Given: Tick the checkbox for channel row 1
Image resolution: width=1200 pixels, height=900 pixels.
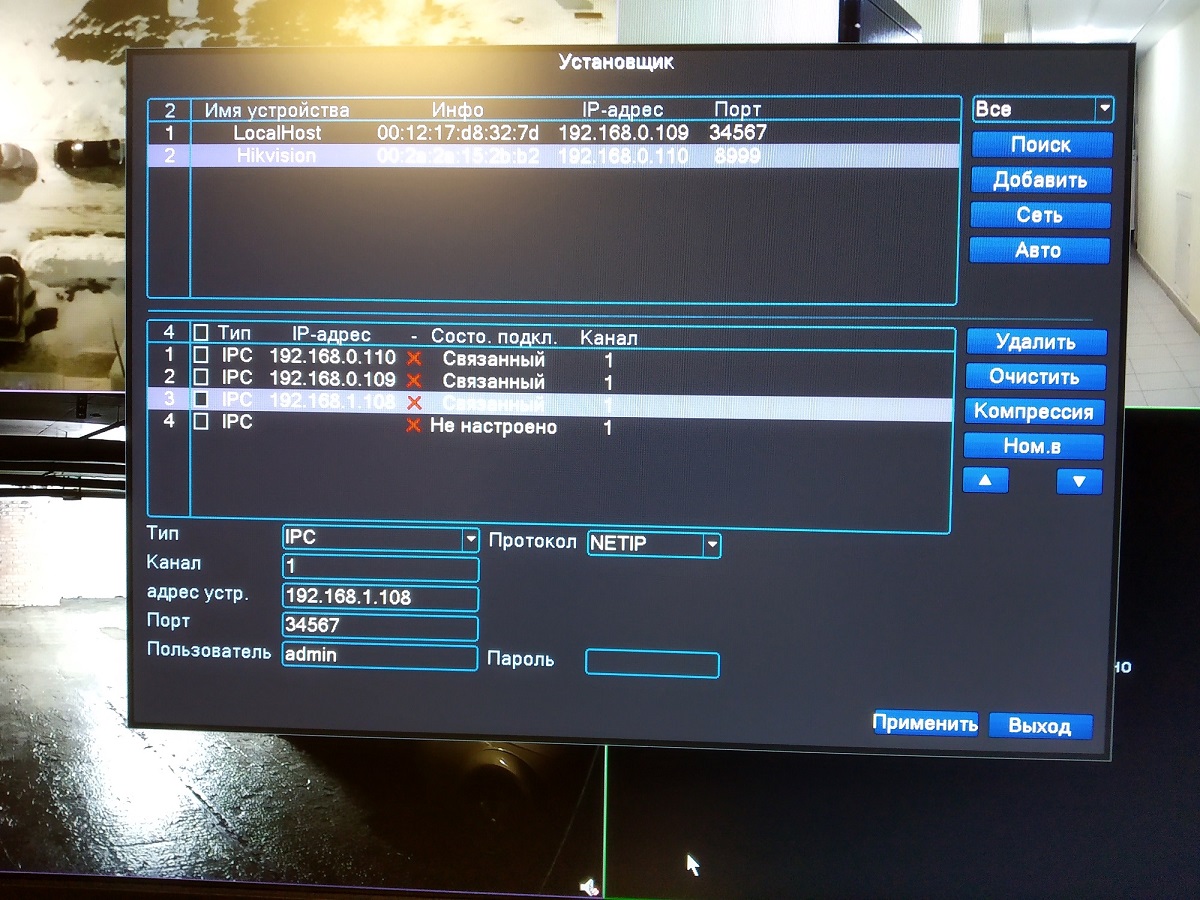Looking at the screenshot, I should pyautogui.click(x=201, y=356).
